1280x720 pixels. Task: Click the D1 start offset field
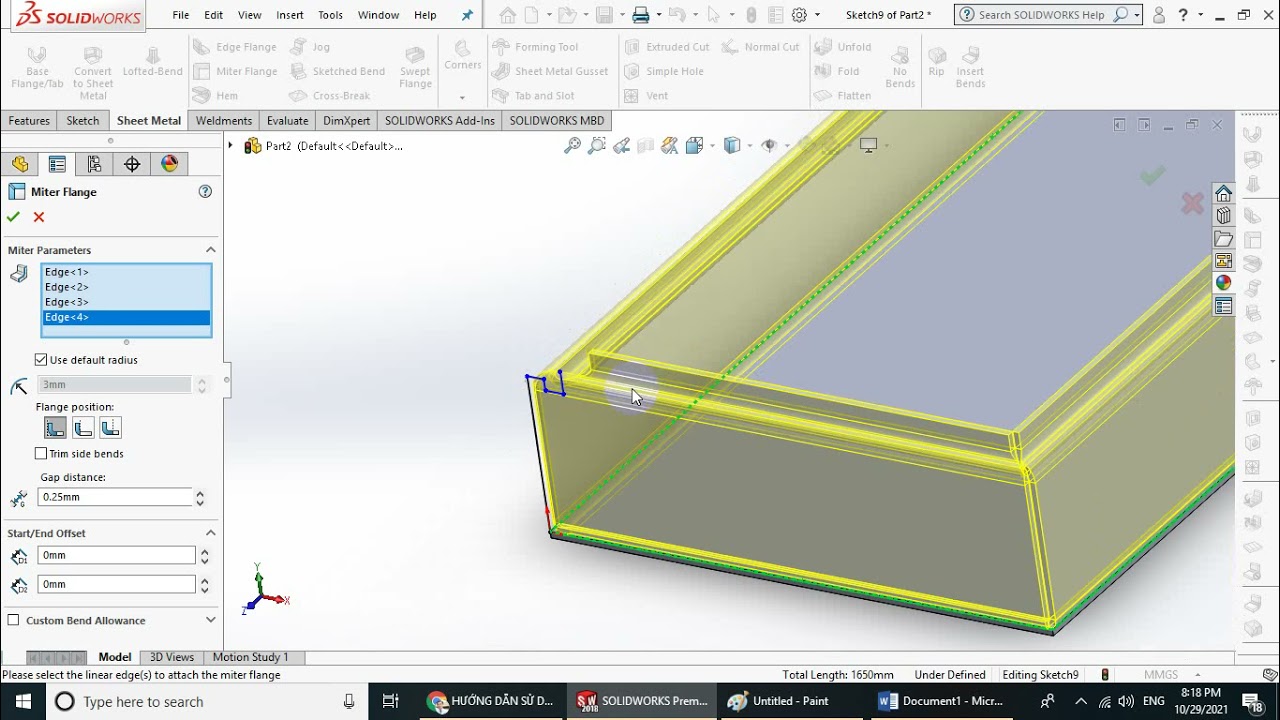(116, 555)
